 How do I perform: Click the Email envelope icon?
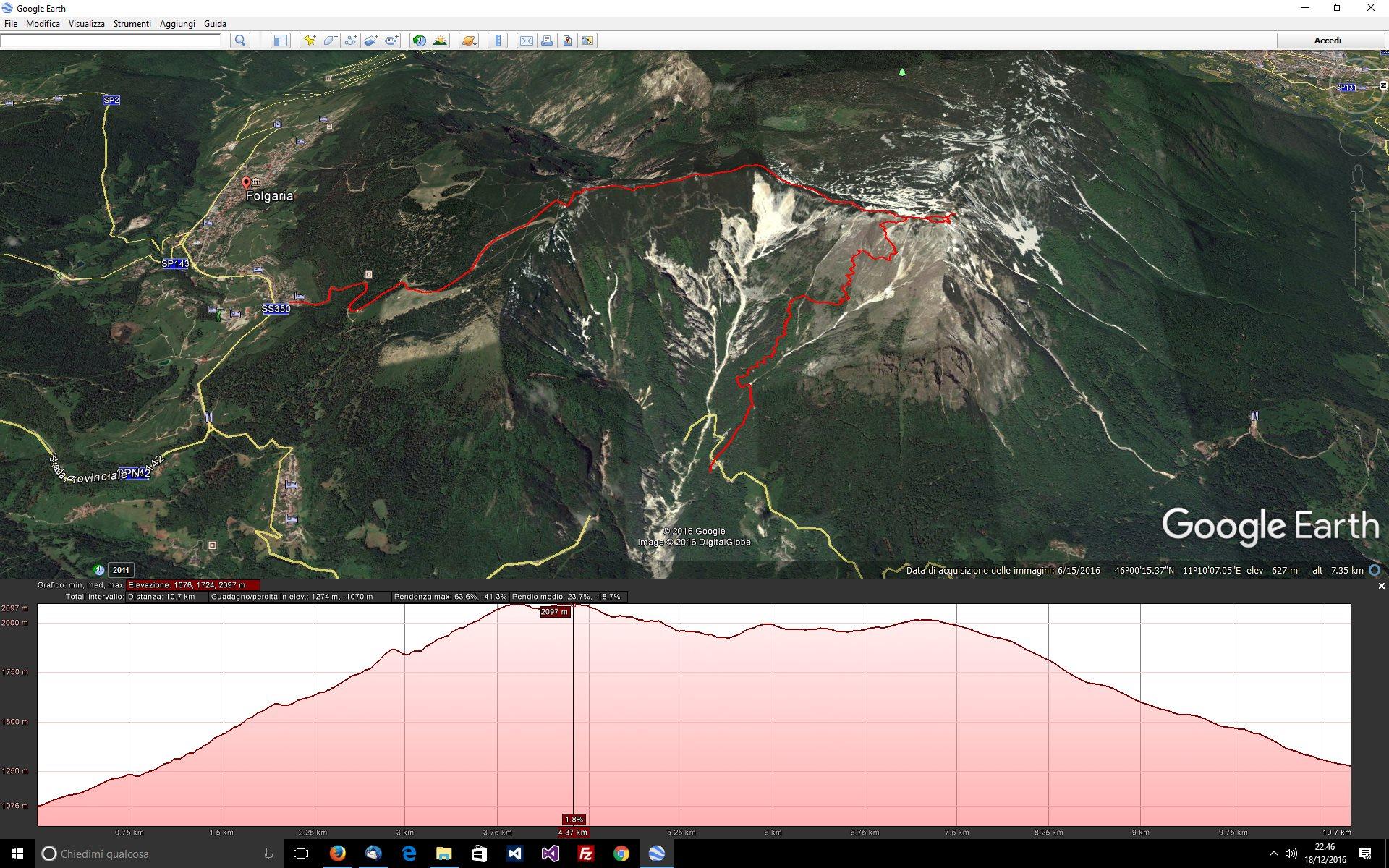(x=527, y=41)
